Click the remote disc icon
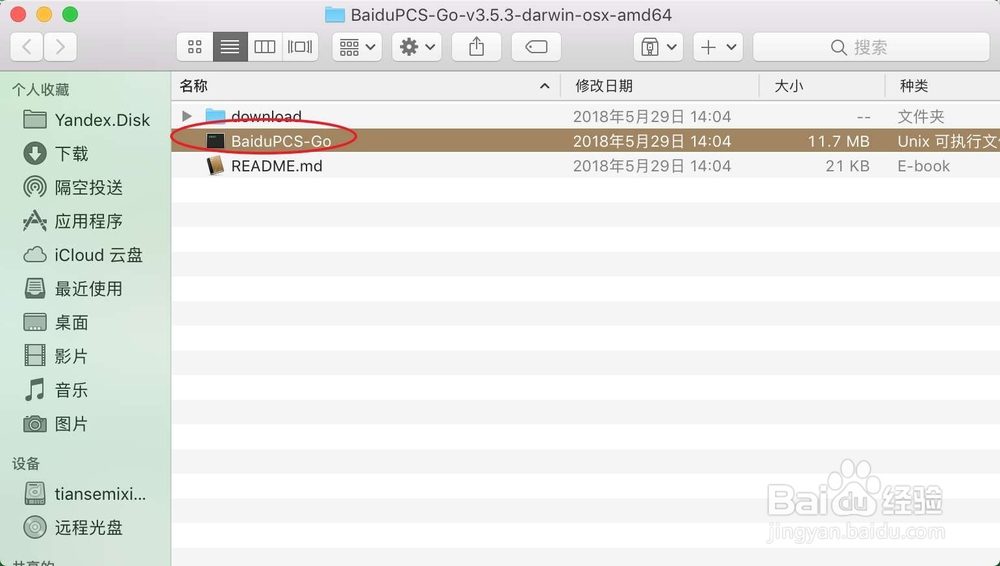Screen dimensions: 1000x566 (x=34, y=527)
